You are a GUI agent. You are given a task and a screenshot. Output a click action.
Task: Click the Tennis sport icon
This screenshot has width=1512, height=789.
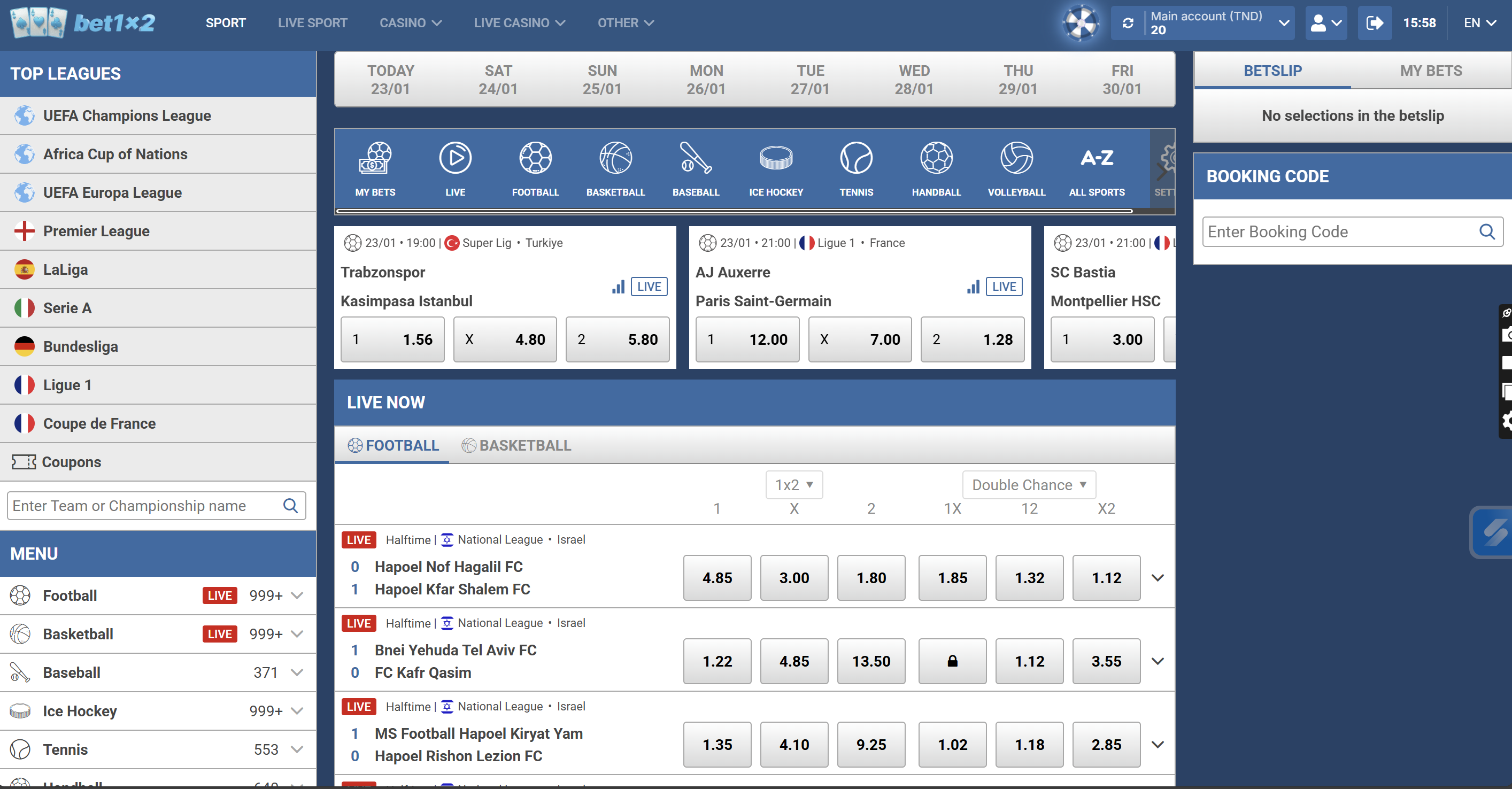point(857,167)
